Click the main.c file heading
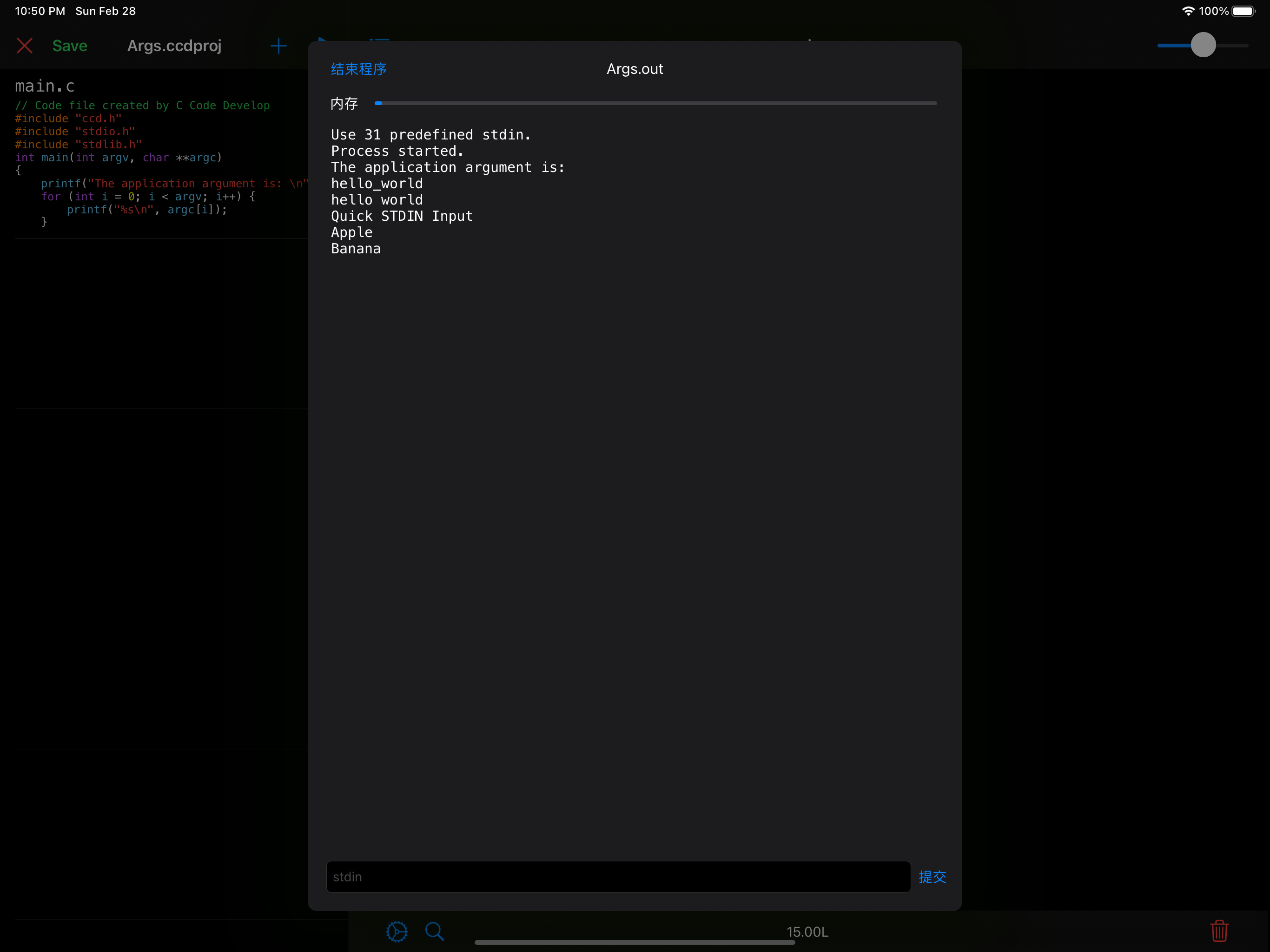Image resolution: width=1270 pixels, height=952 pixels. [45, 86]
